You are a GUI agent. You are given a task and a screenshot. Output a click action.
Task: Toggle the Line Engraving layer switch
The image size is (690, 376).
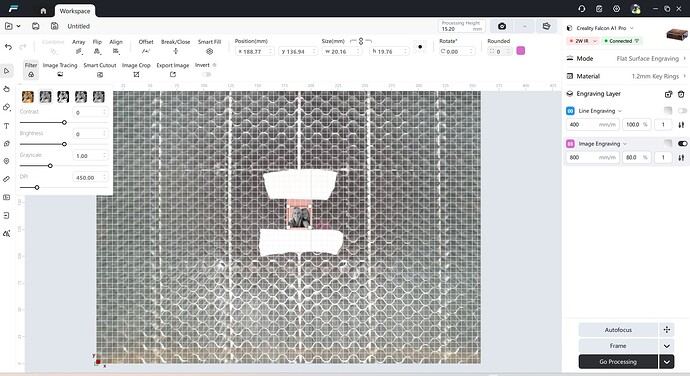(x=683, y=111)
